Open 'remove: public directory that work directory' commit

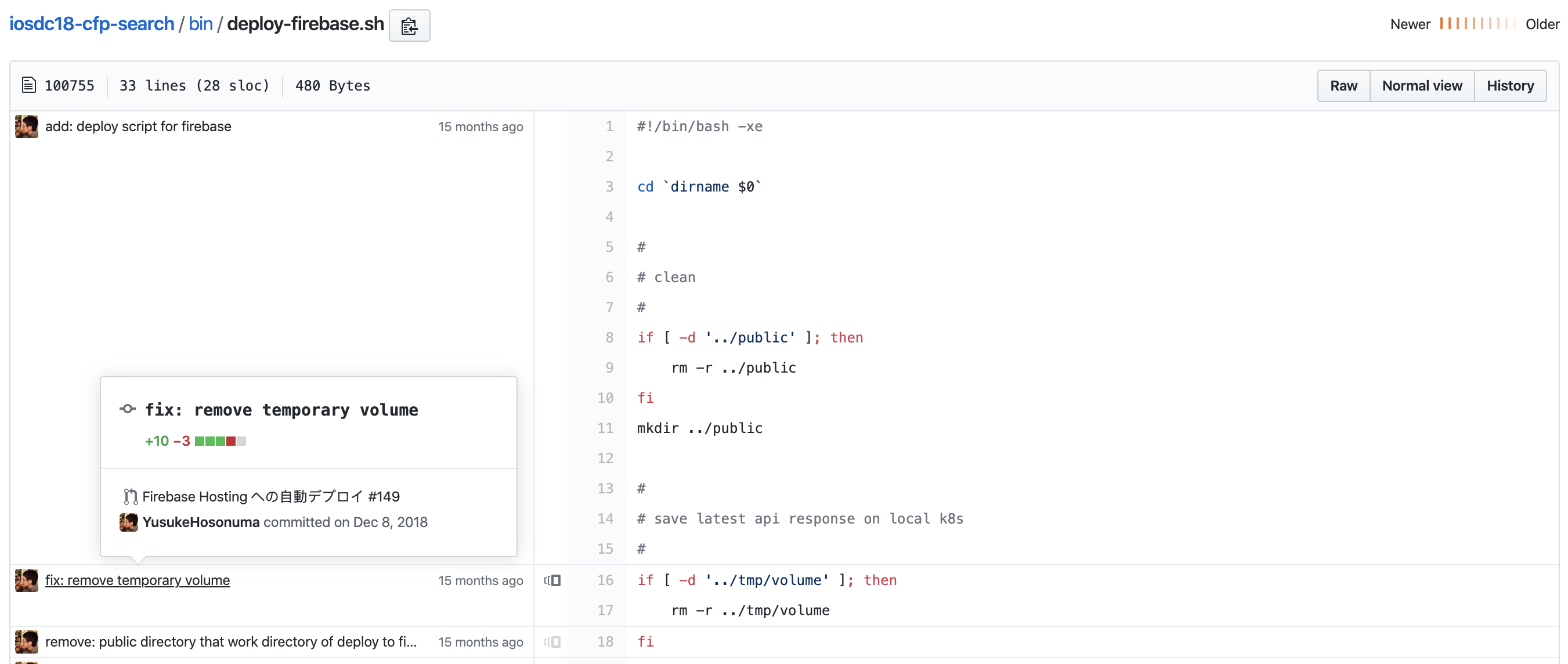point(231,641)
